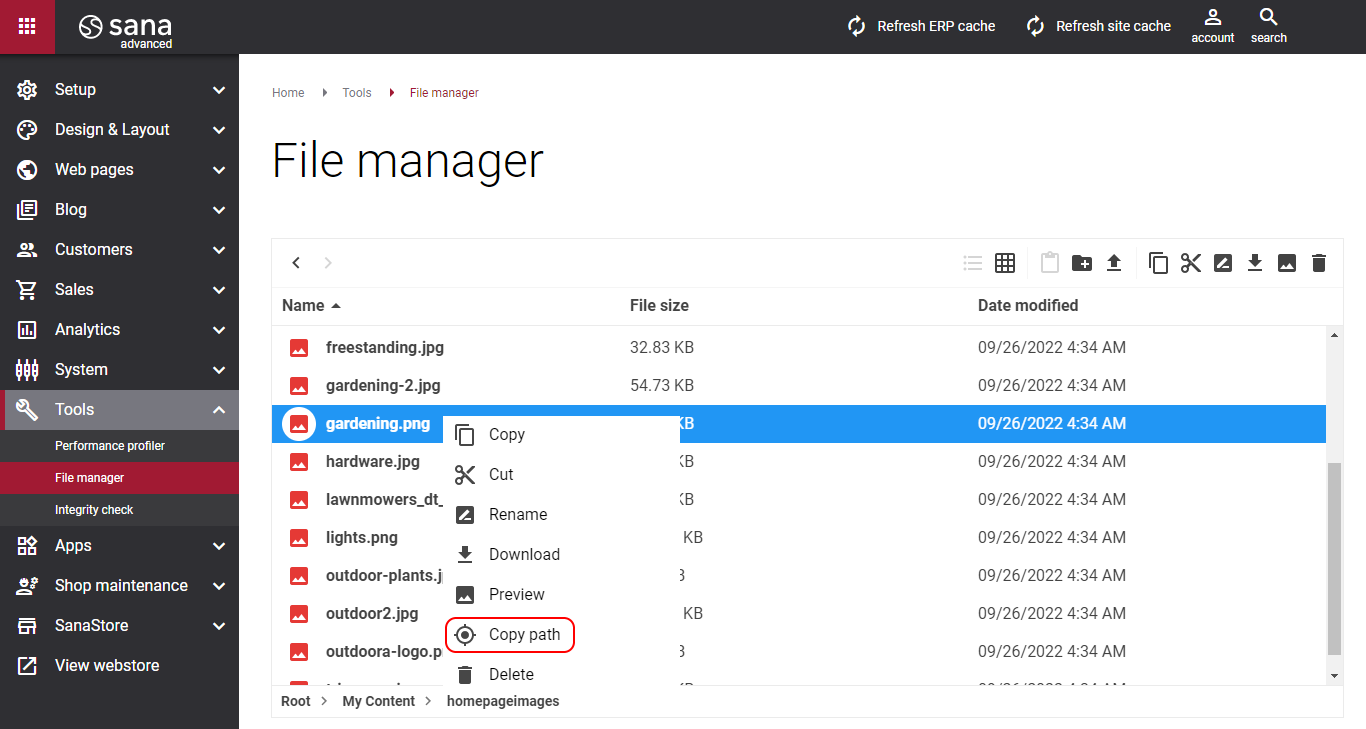The width and height of the screenshot is (1366, 729).
Task: Choose Copy path in context menu
Action: (561, 635)
